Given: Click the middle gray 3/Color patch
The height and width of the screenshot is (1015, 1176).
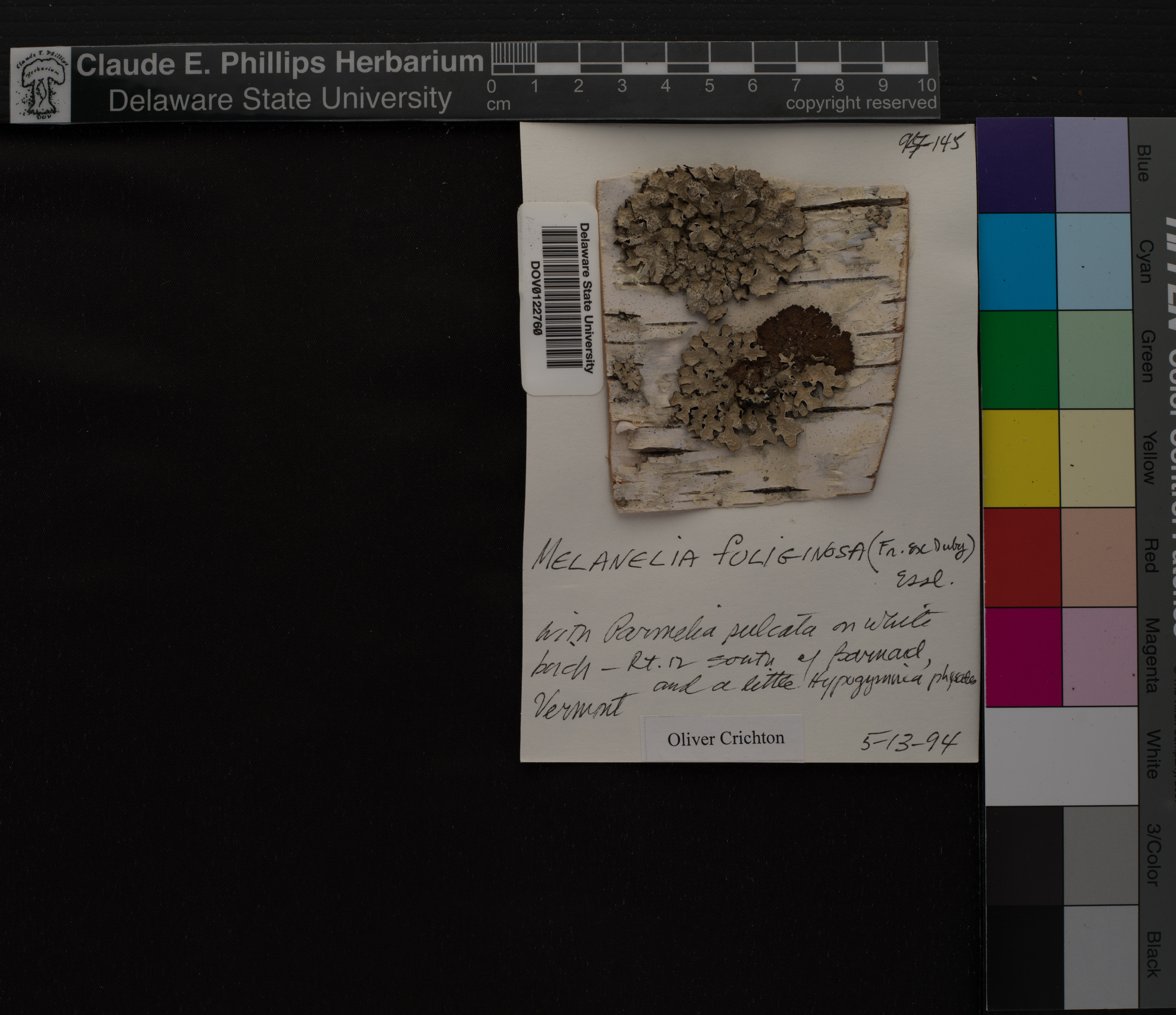Looking at the screenshot, I should click(x=1100, y=855).
